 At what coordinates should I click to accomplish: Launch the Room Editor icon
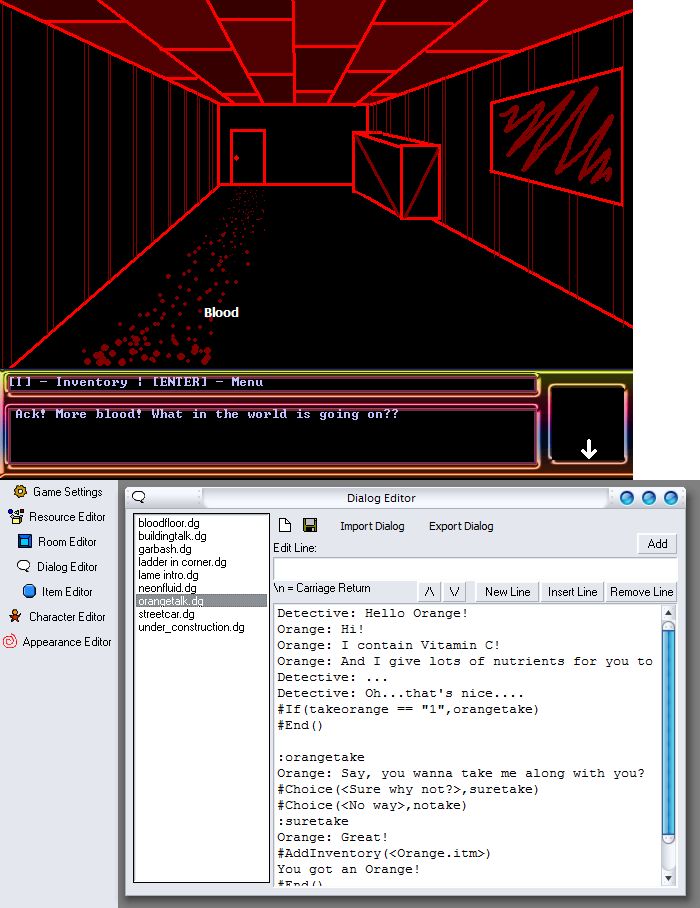pyautogui.click(x=25, y=542)
